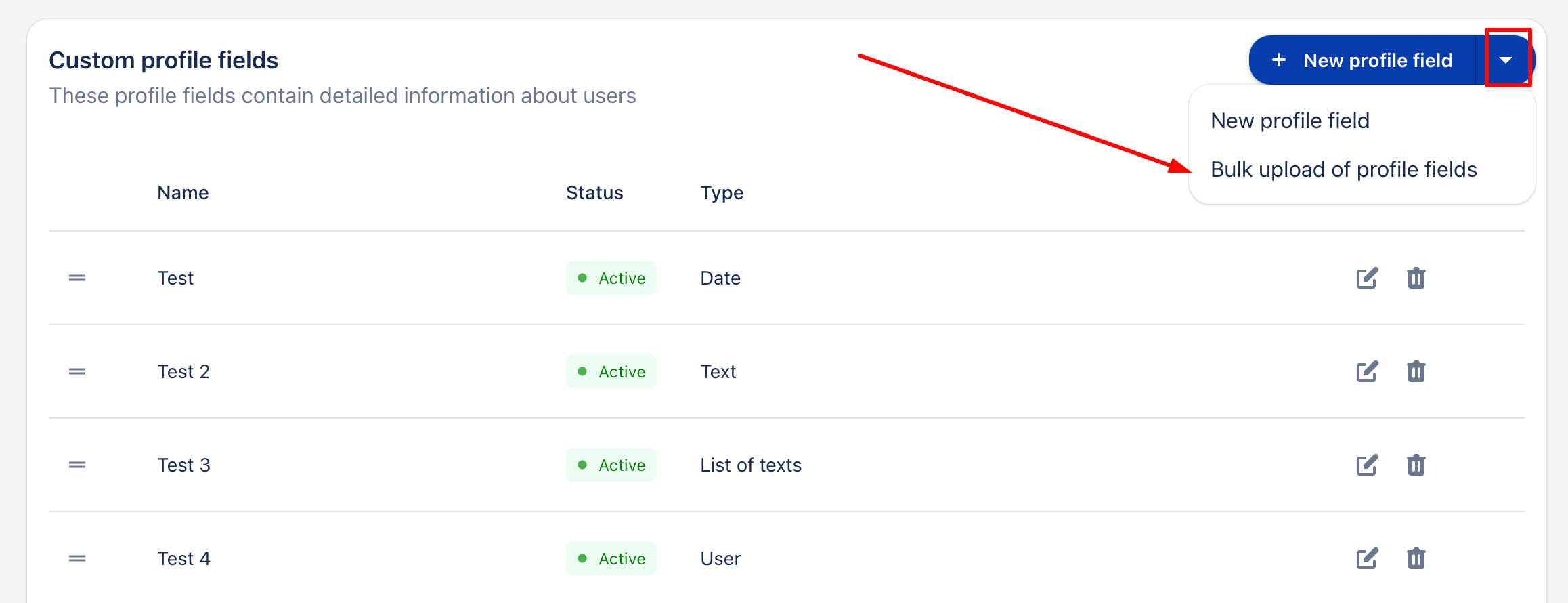Viewport: 1568px width, 603px height.
Task: Click drag handle beside Test 3
Action: (77, 465)
